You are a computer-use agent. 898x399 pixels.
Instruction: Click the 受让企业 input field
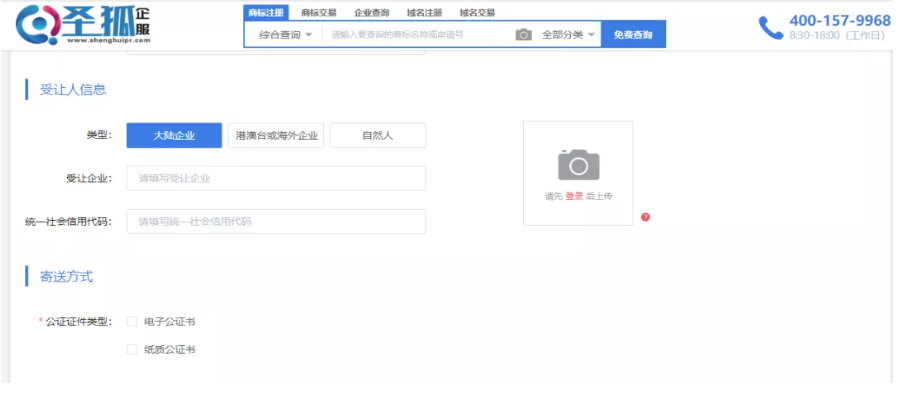click(276, 178)
